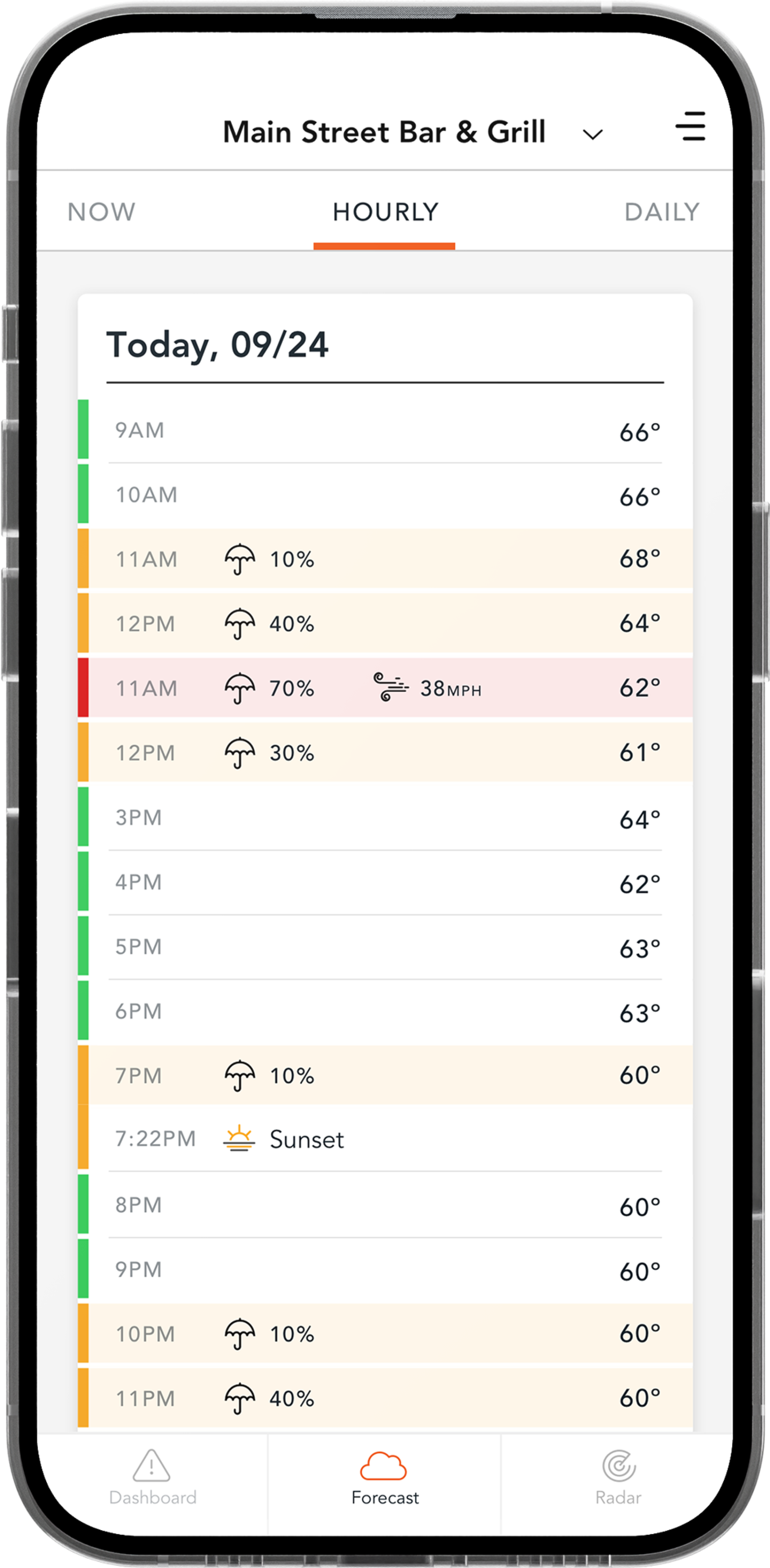Tap the 38 MPH wind speed label

[451, 689]
